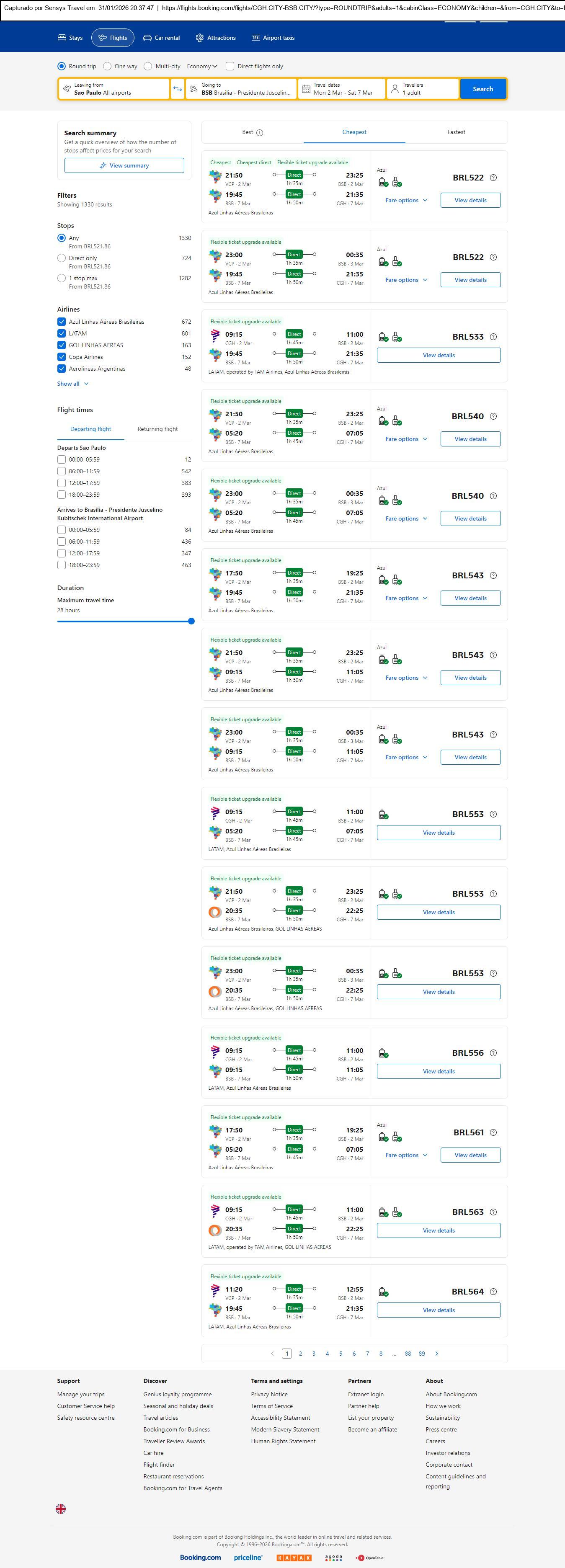Click the UK flag language icon

pyautogui.click(x=61, y=1509)
